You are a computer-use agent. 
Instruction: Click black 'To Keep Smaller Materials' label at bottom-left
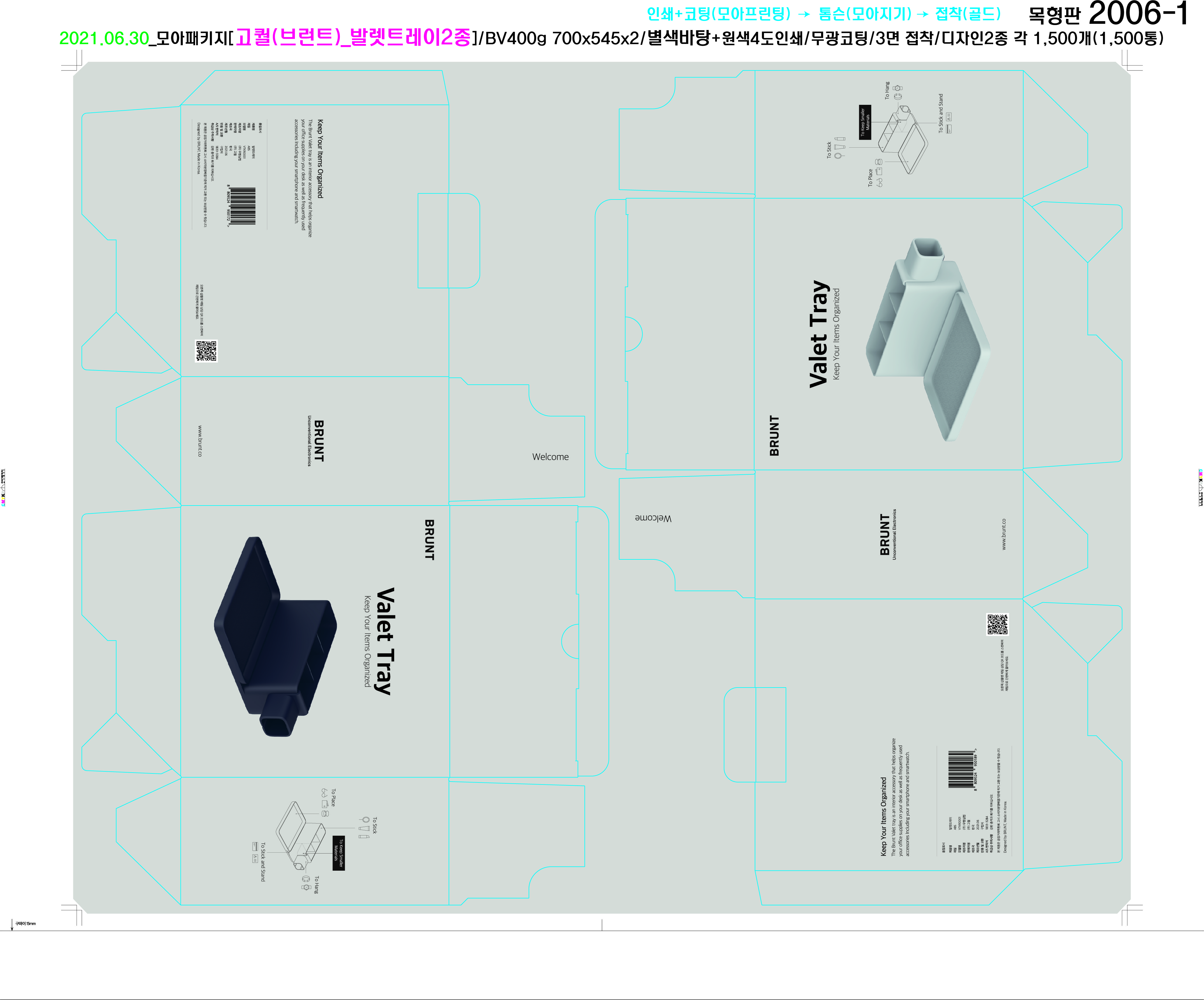338,853
